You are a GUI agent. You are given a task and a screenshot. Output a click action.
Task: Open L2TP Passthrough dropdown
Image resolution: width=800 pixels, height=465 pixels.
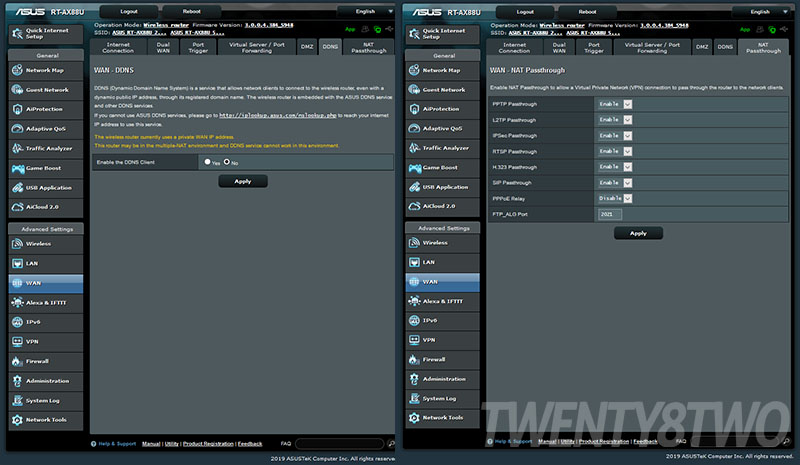[x=615, y=120]
